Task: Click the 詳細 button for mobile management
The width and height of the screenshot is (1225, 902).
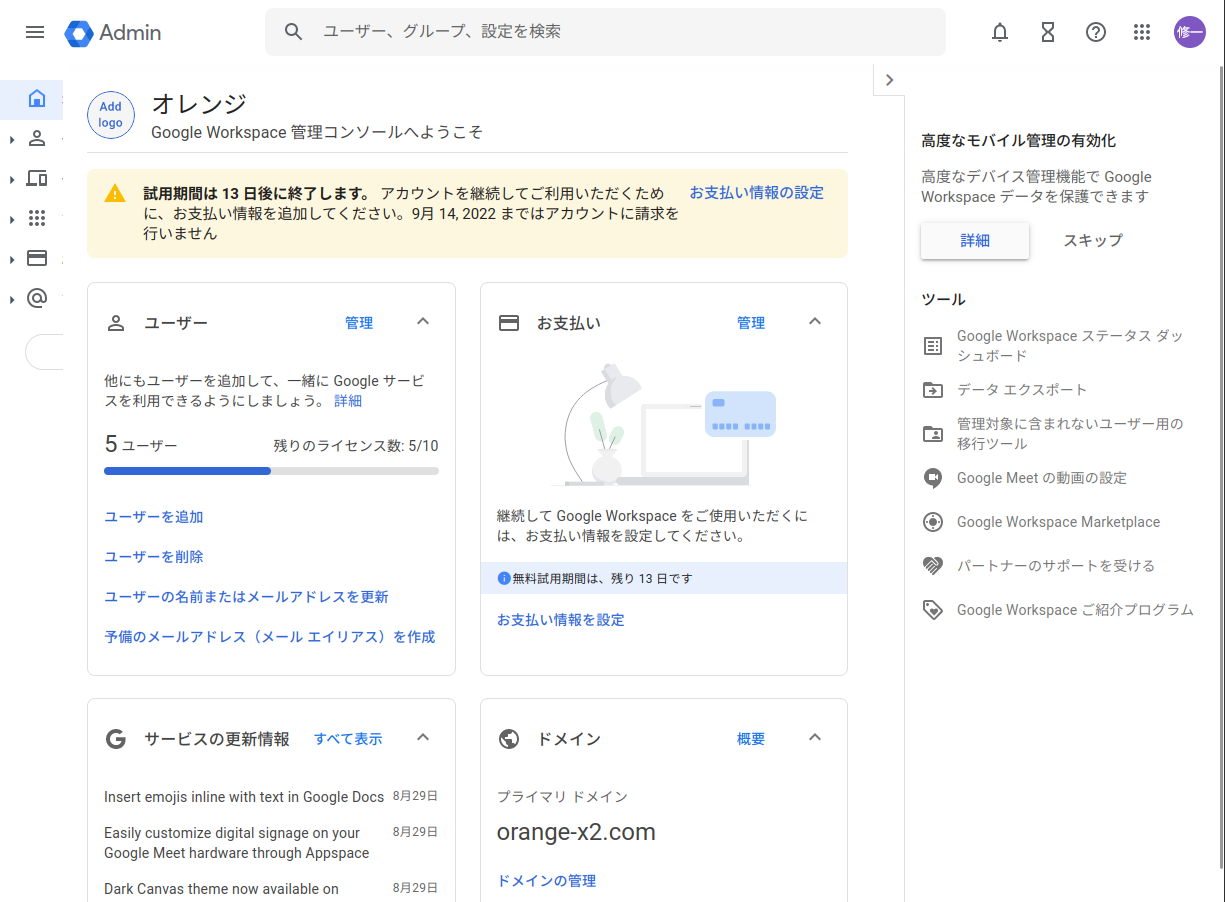Action: point(975,241)
